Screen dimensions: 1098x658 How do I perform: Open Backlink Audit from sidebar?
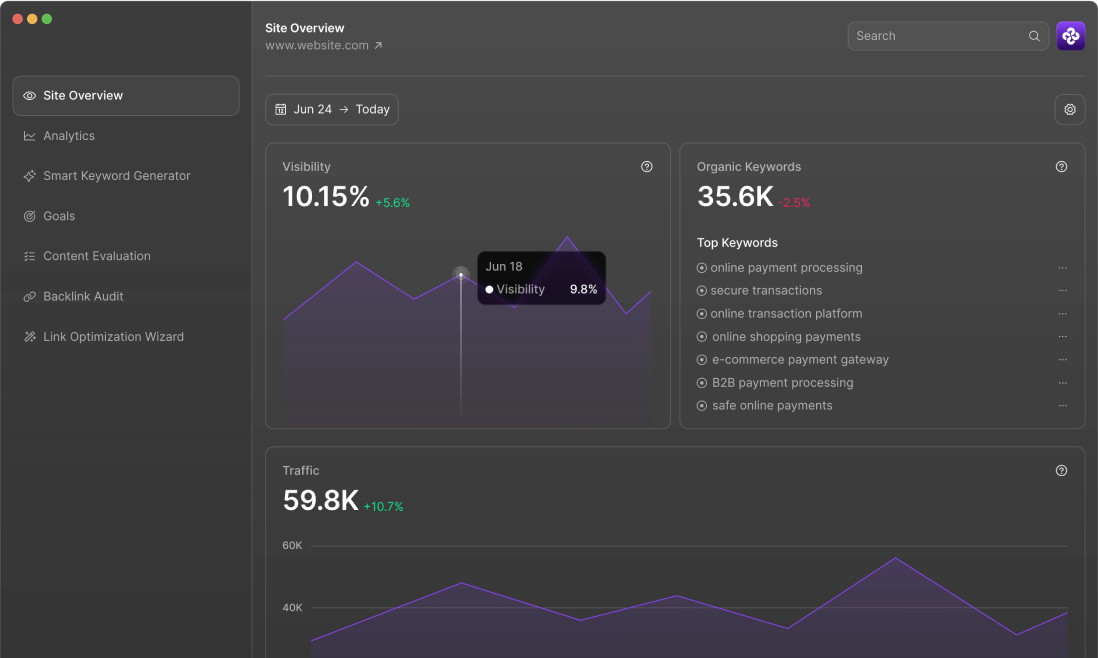83,297
